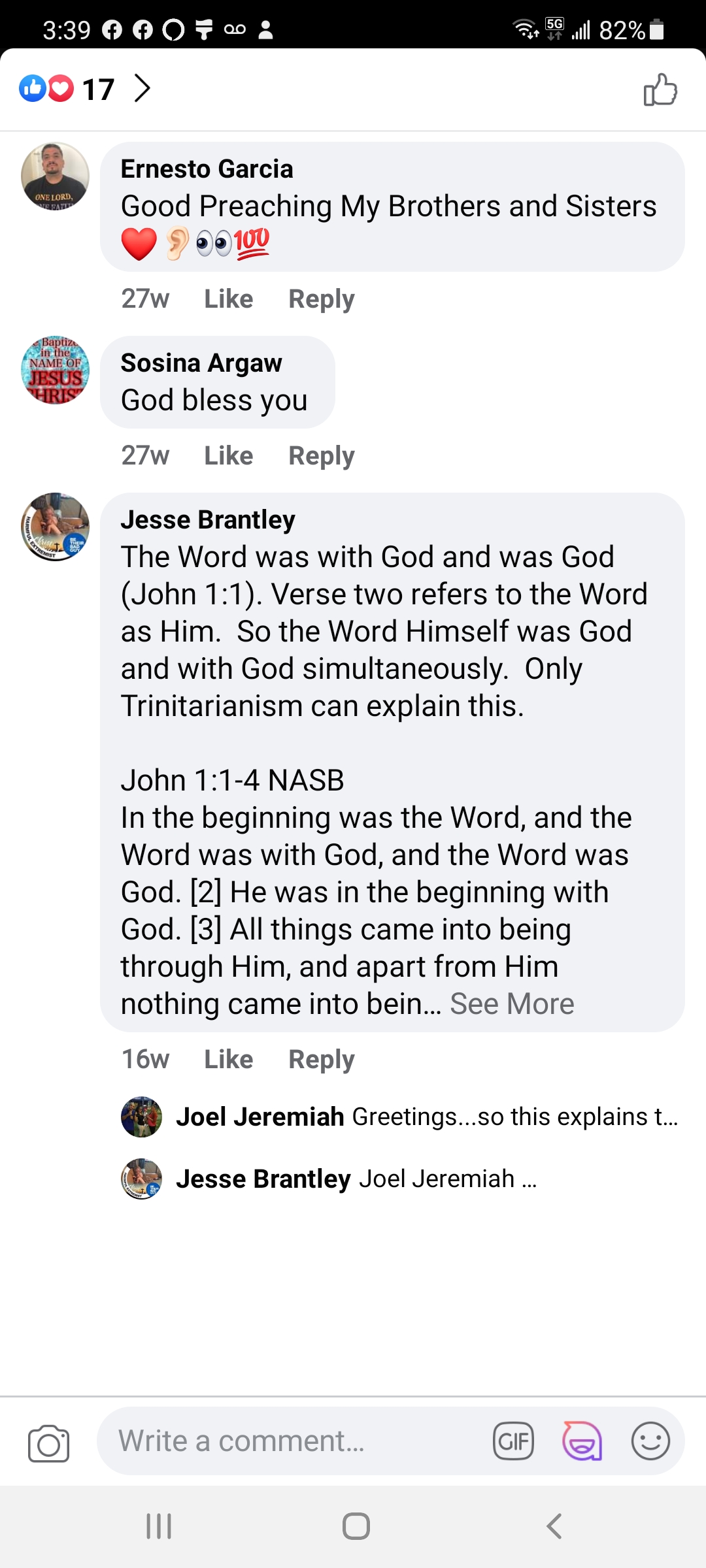Tap Android back navigation arrow
The image size is (706, 1568).
pos(554,1526)
